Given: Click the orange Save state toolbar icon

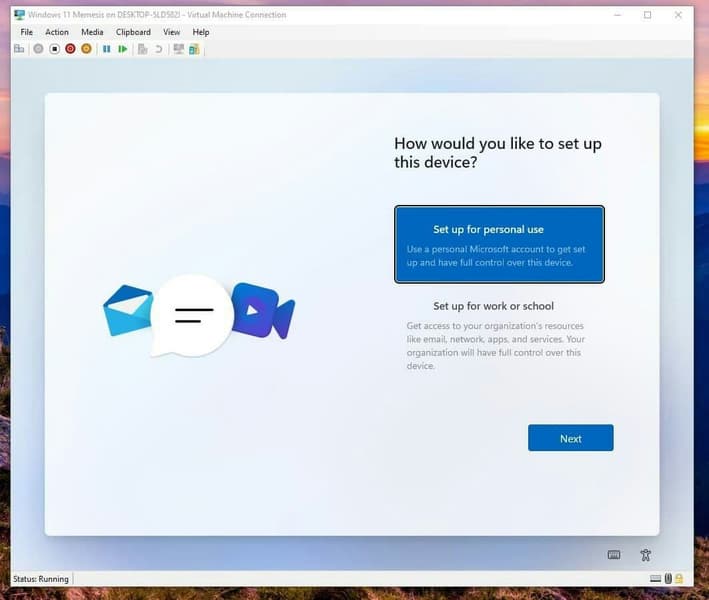Looking at the screenshot, I should click(86, 49).
